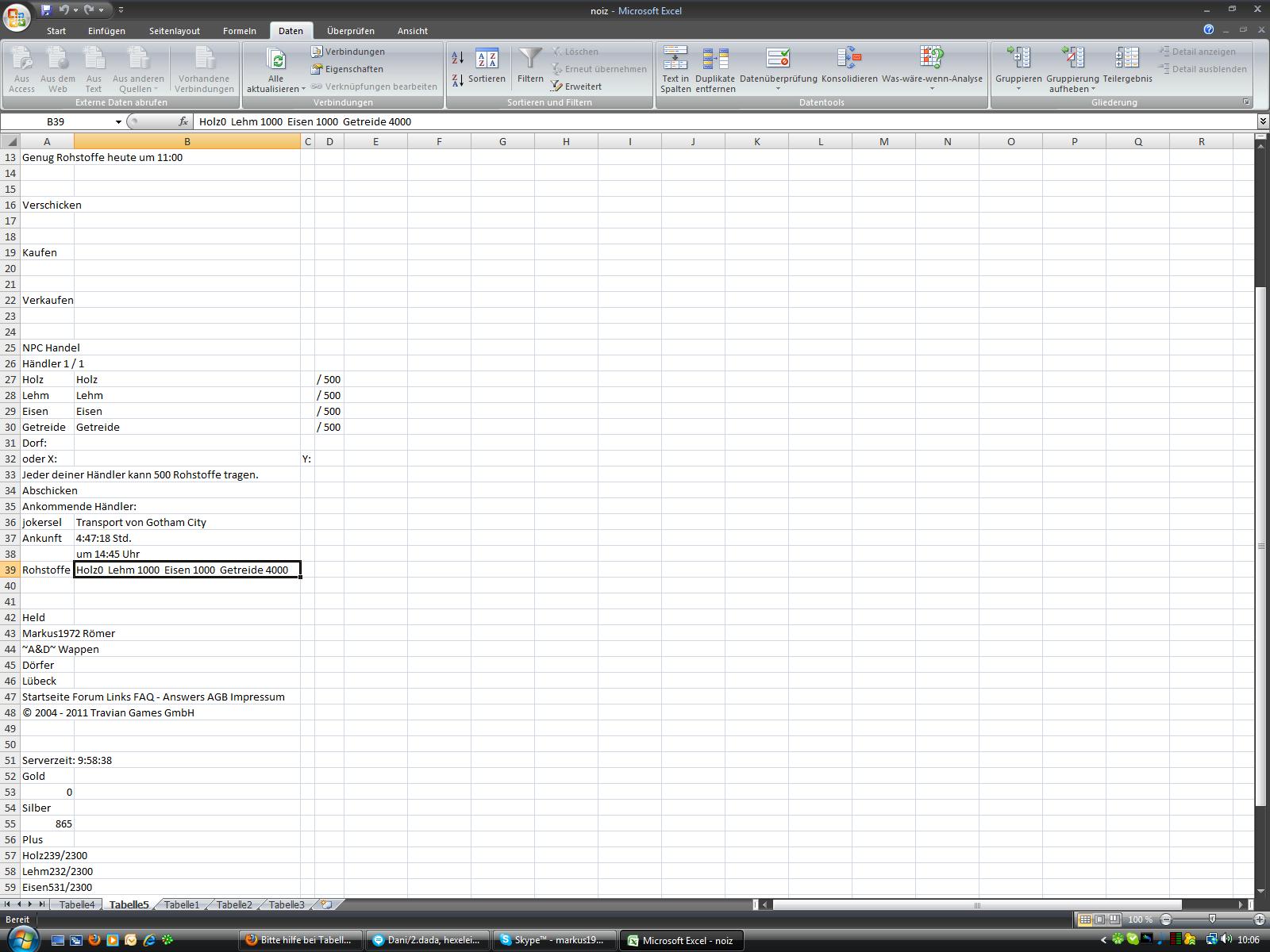
Task: Sort ascending A to Z
Action: 457,57
